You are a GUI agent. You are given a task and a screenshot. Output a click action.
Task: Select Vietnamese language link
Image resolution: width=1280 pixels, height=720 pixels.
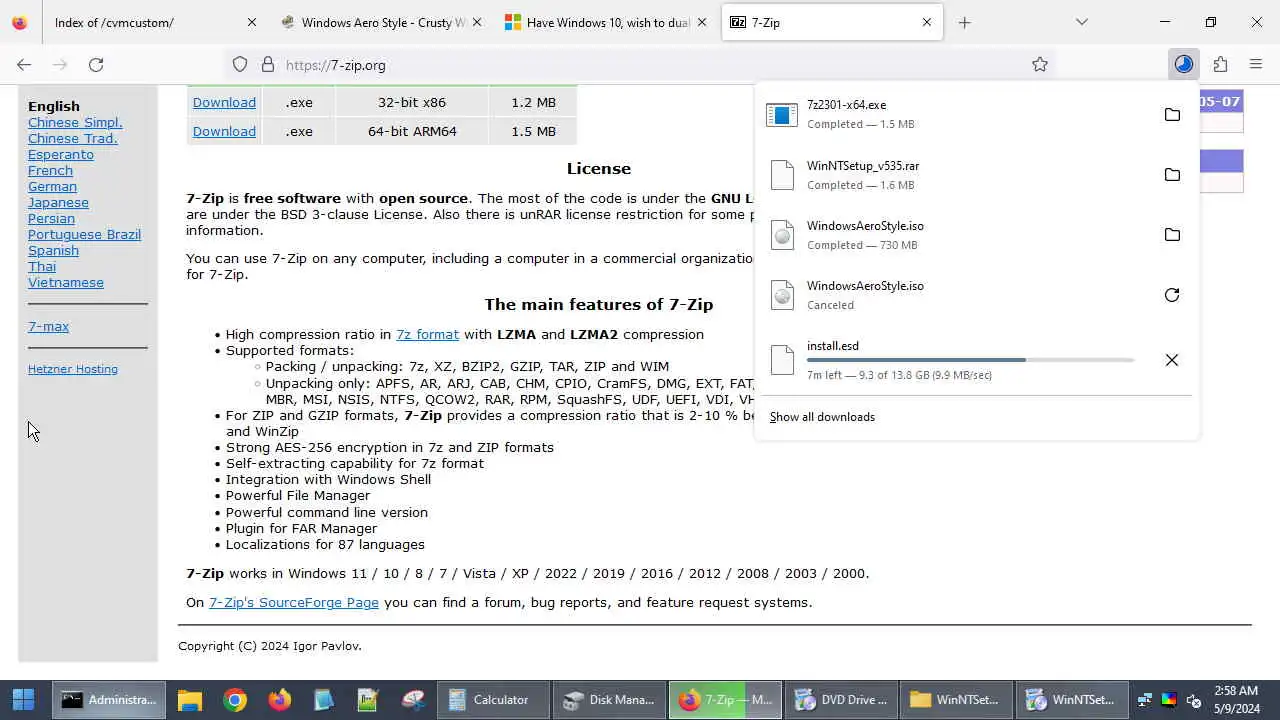(x=66, y=282)
